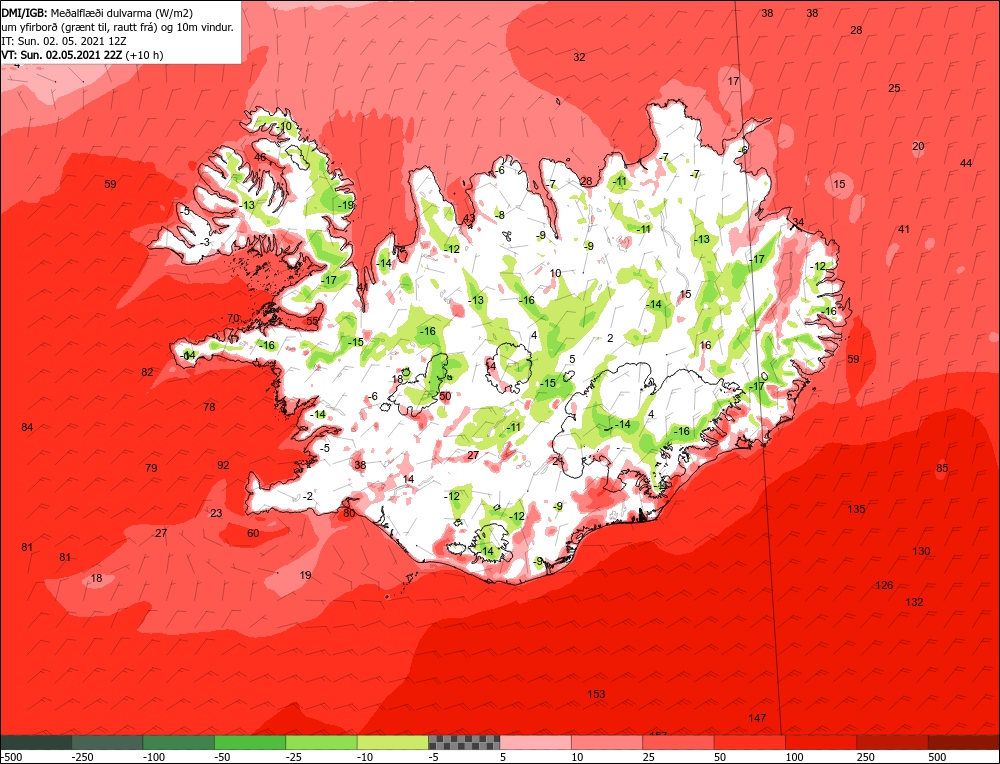Click the map value 44 at the northeast edge
Image resolution: width=1000 pixels, height=764 pixels.
pos(966,163)
